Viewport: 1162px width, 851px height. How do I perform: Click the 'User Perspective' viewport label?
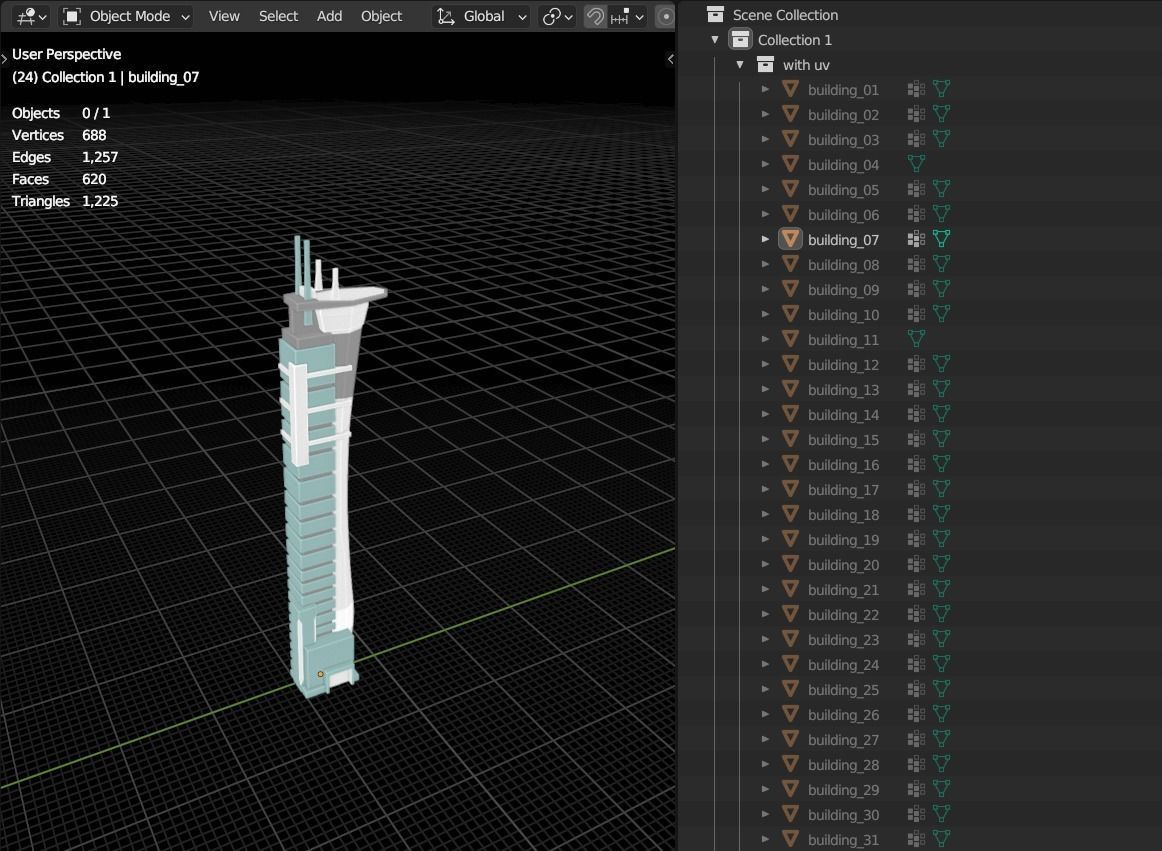66,54
